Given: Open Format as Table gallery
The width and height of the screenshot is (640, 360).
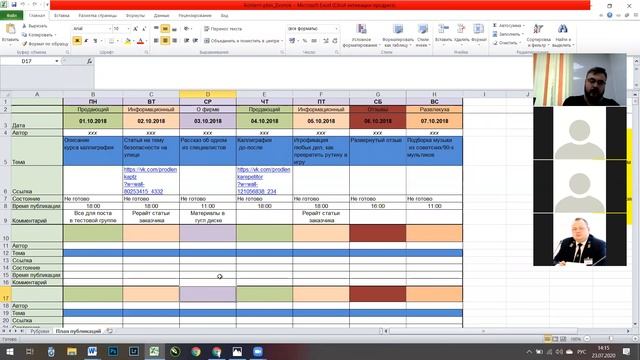Looking at the screenshot, I should click(x=398, y=35).
